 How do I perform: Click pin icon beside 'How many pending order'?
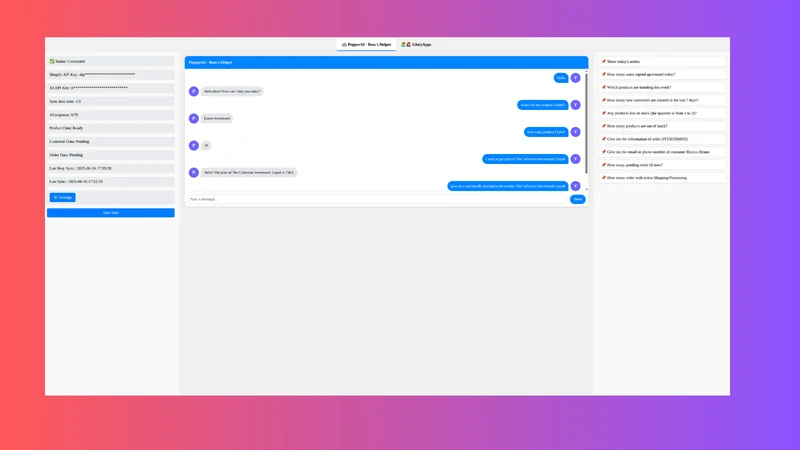tap(604, 165)
